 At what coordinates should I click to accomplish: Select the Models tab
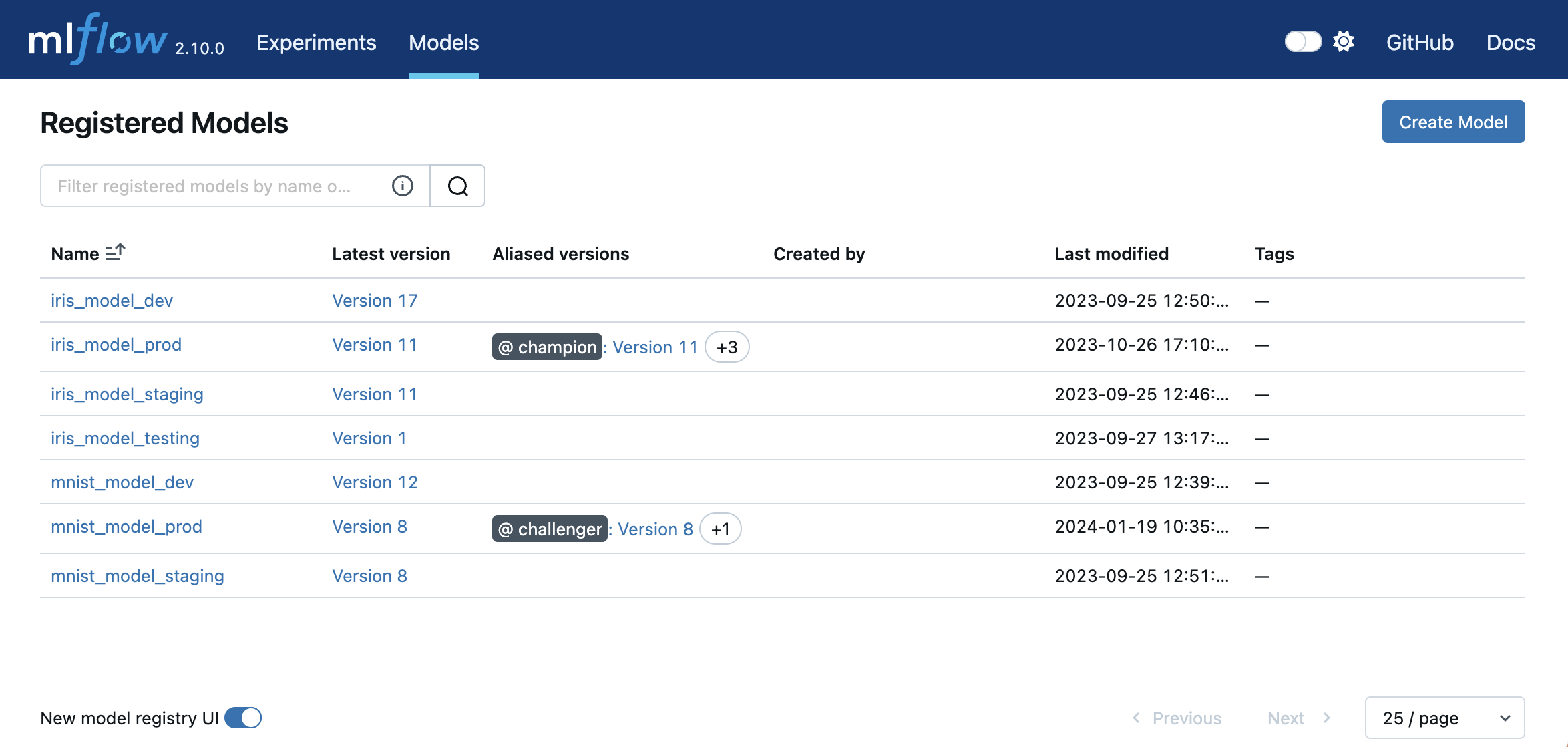coord(443,42)
